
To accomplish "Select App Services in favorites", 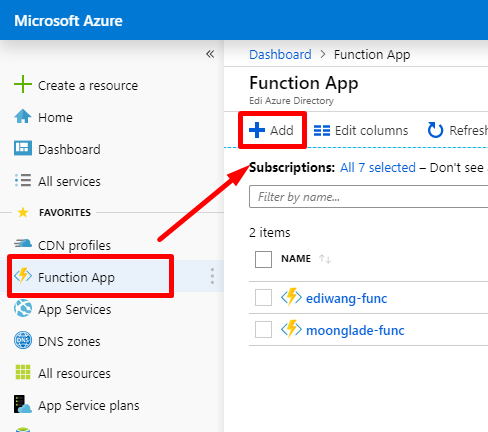I will coord(75,310).
